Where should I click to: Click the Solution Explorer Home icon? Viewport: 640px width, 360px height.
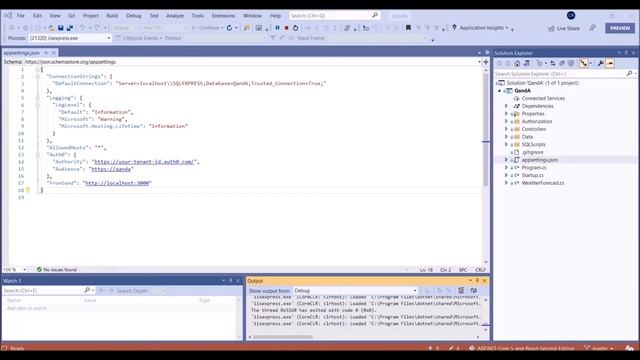point(517,63)
